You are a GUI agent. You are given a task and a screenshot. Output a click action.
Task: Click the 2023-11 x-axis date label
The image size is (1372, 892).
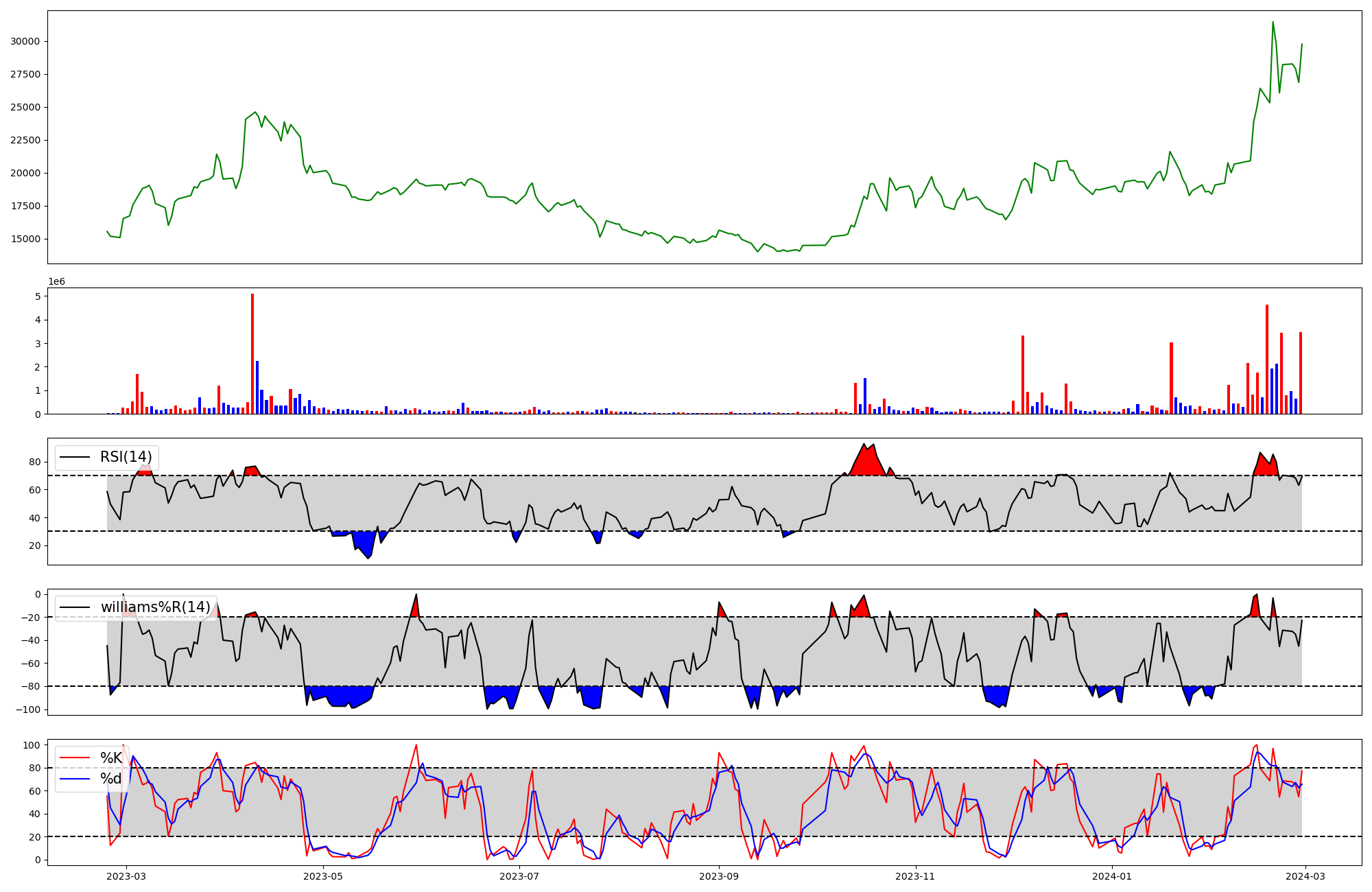(x=916, y=876)
